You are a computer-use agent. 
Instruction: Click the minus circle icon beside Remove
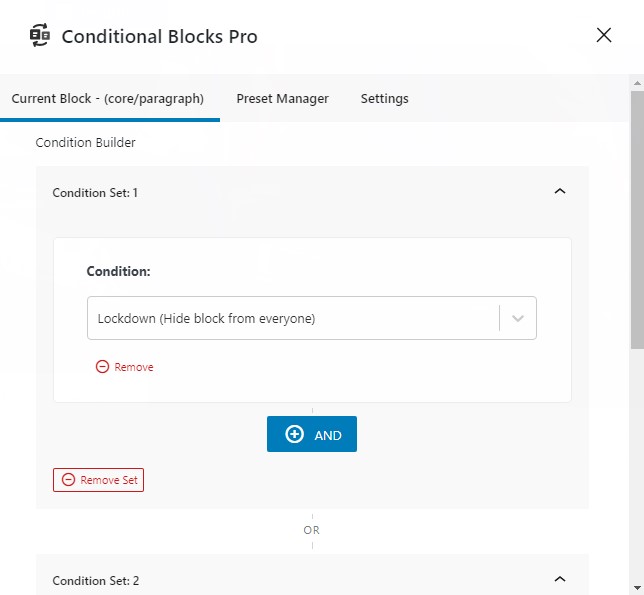102,367
